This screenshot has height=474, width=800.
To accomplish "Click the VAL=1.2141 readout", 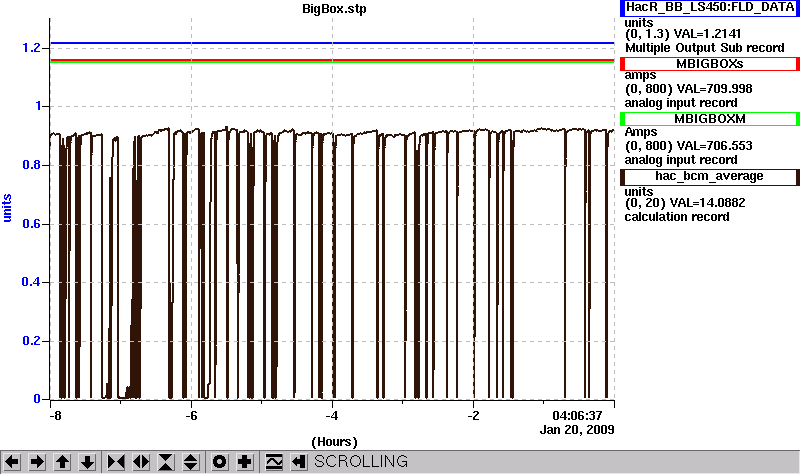I will (x=707, y=34).
